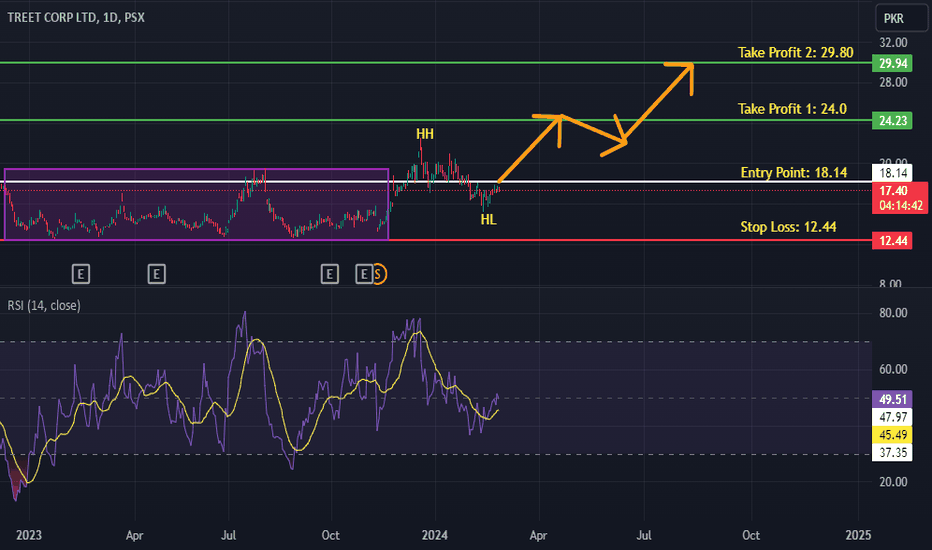The height and width of the screenshot is (550, 932).
Task: Click the red 12.44 stop loss axis tag
Action: click(892, 240)
